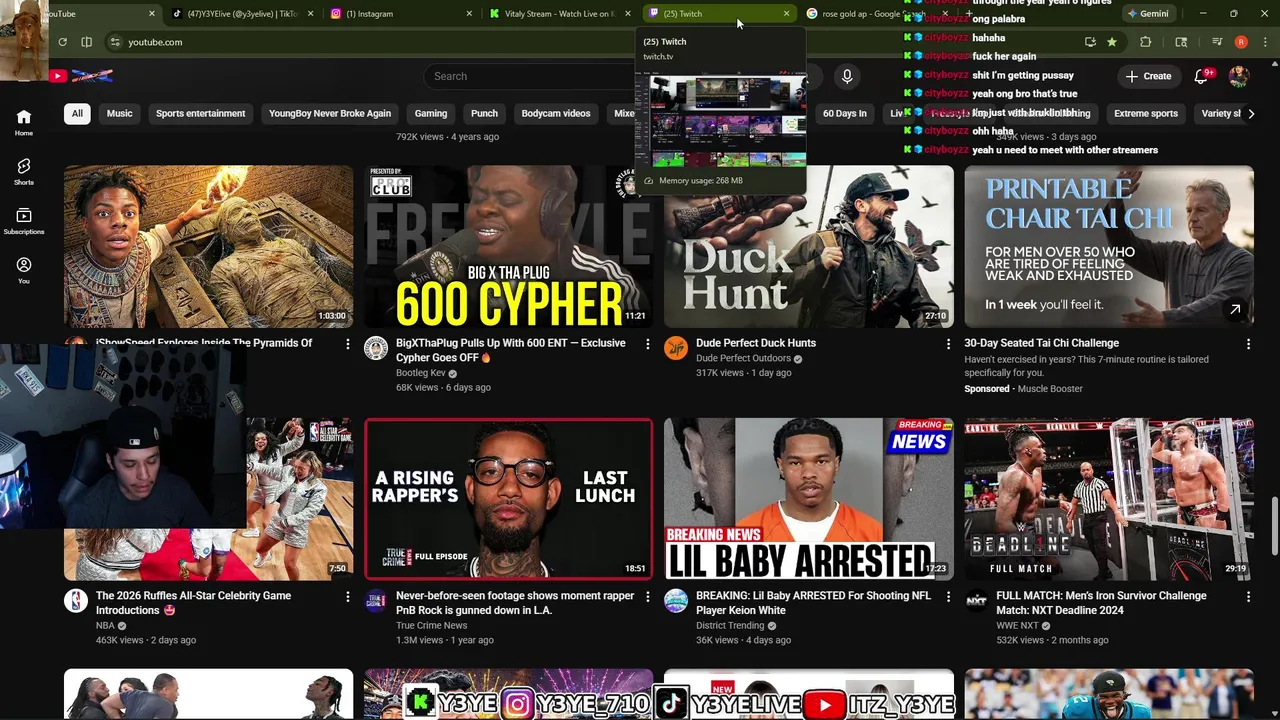Open more options for 30-Day Seated Tai Chi ad
Screen dimensions: 1280x720
(1248, 344)
